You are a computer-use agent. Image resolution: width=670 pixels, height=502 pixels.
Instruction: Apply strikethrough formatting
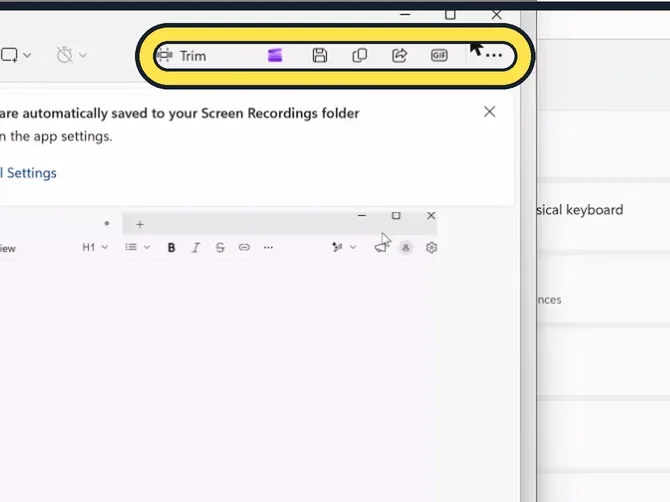220,248
